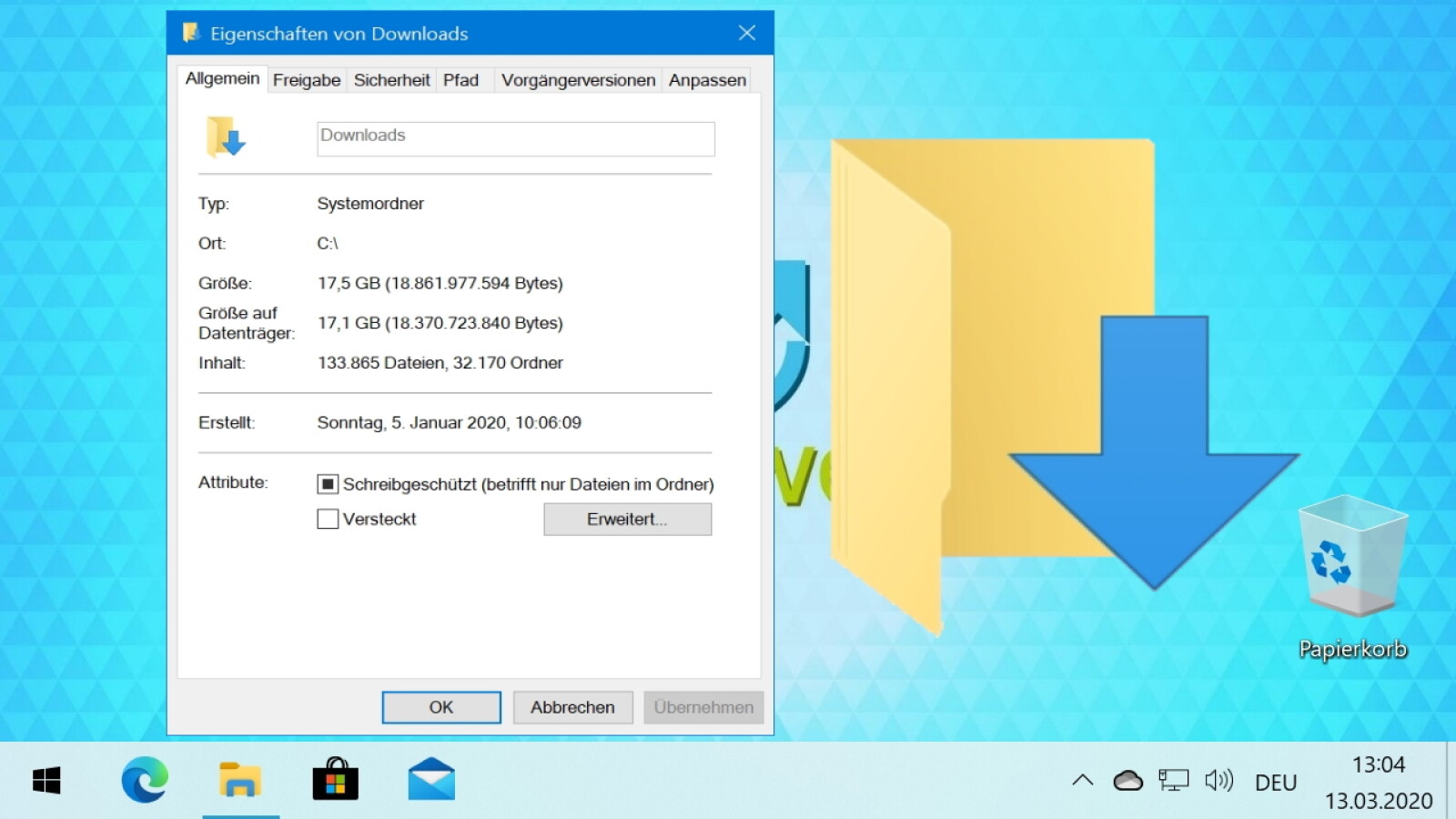Toggle the Schreibgeschützt checkbox
Screen dimensions: 1456x819
(x=328, y=484)
